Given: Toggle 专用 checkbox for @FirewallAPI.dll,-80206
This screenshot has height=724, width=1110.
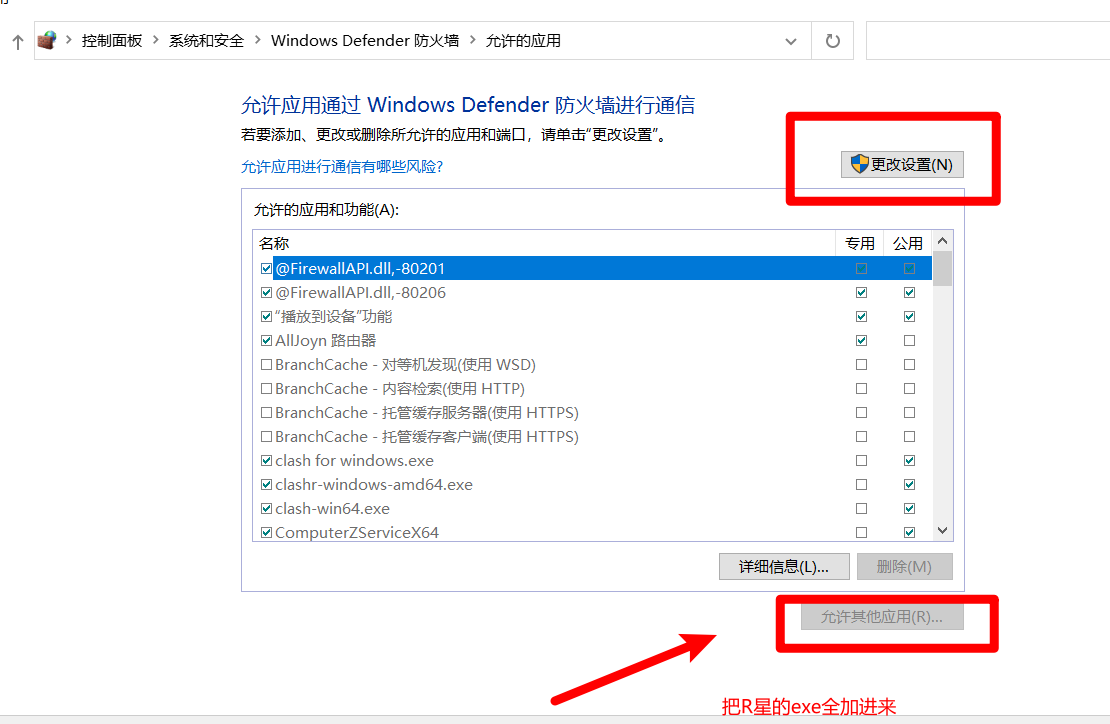Looking at the screenshot, I should 862,292.
